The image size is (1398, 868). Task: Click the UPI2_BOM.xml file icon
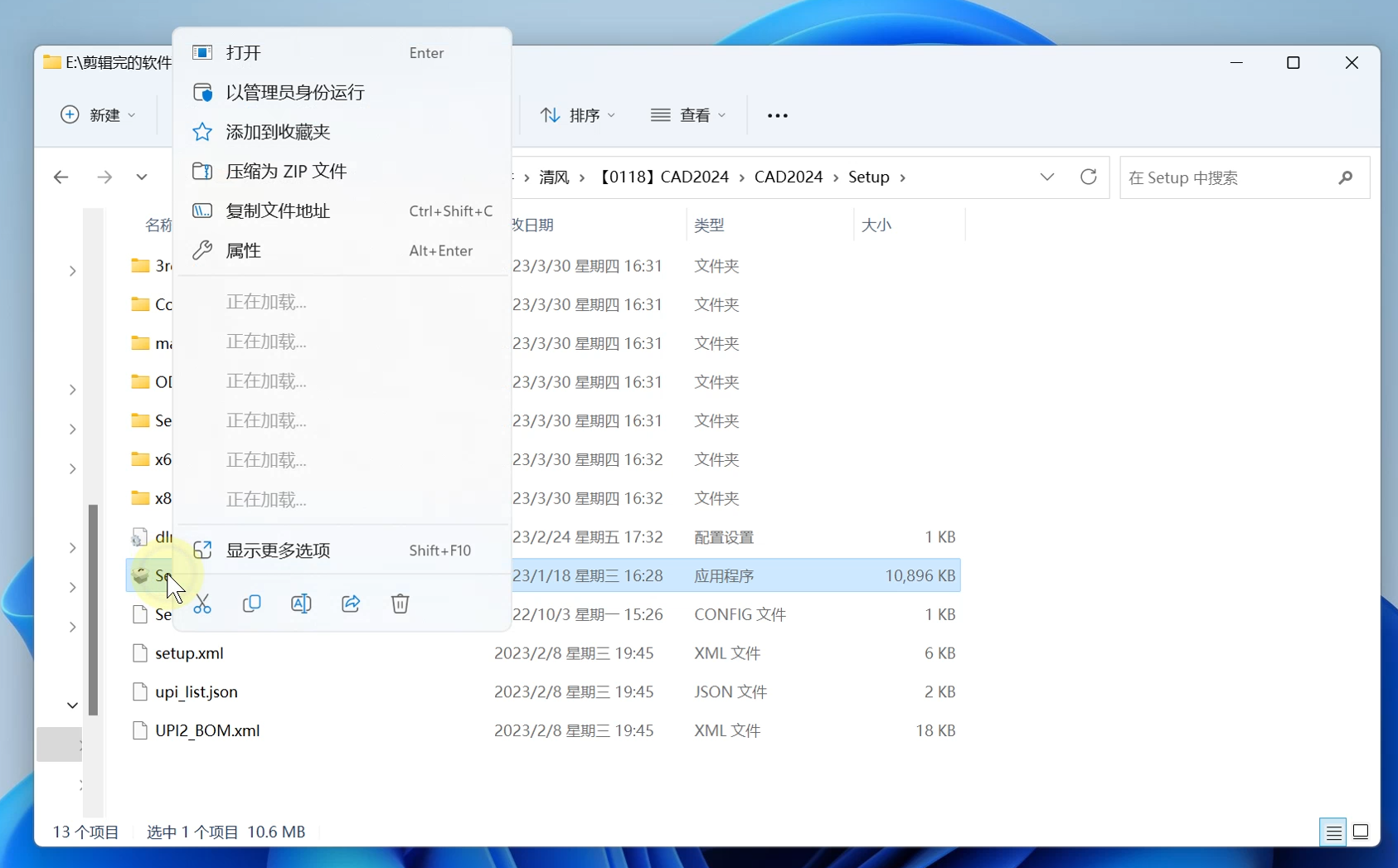140,730
